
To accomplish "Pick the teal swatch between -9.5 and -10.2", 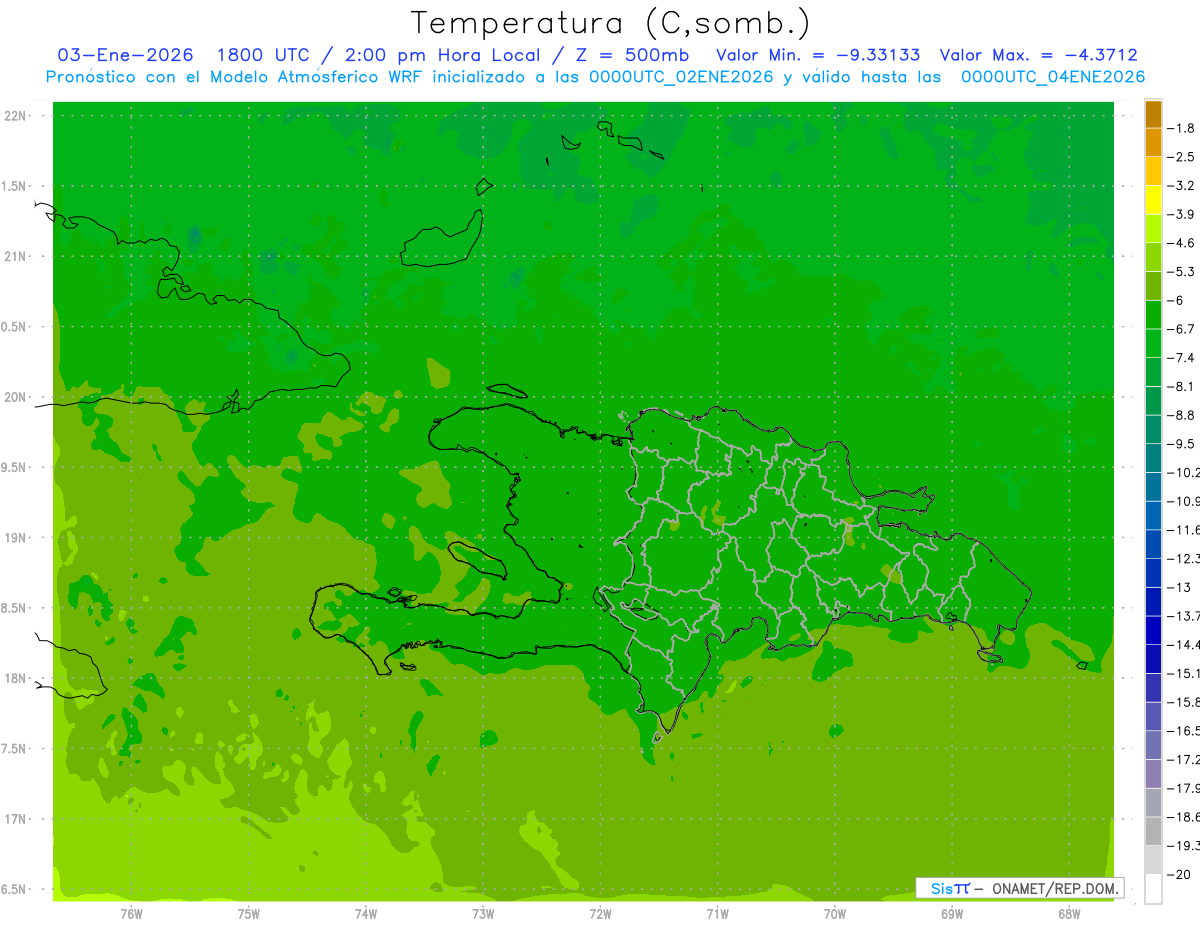I will coord(1153,458).
